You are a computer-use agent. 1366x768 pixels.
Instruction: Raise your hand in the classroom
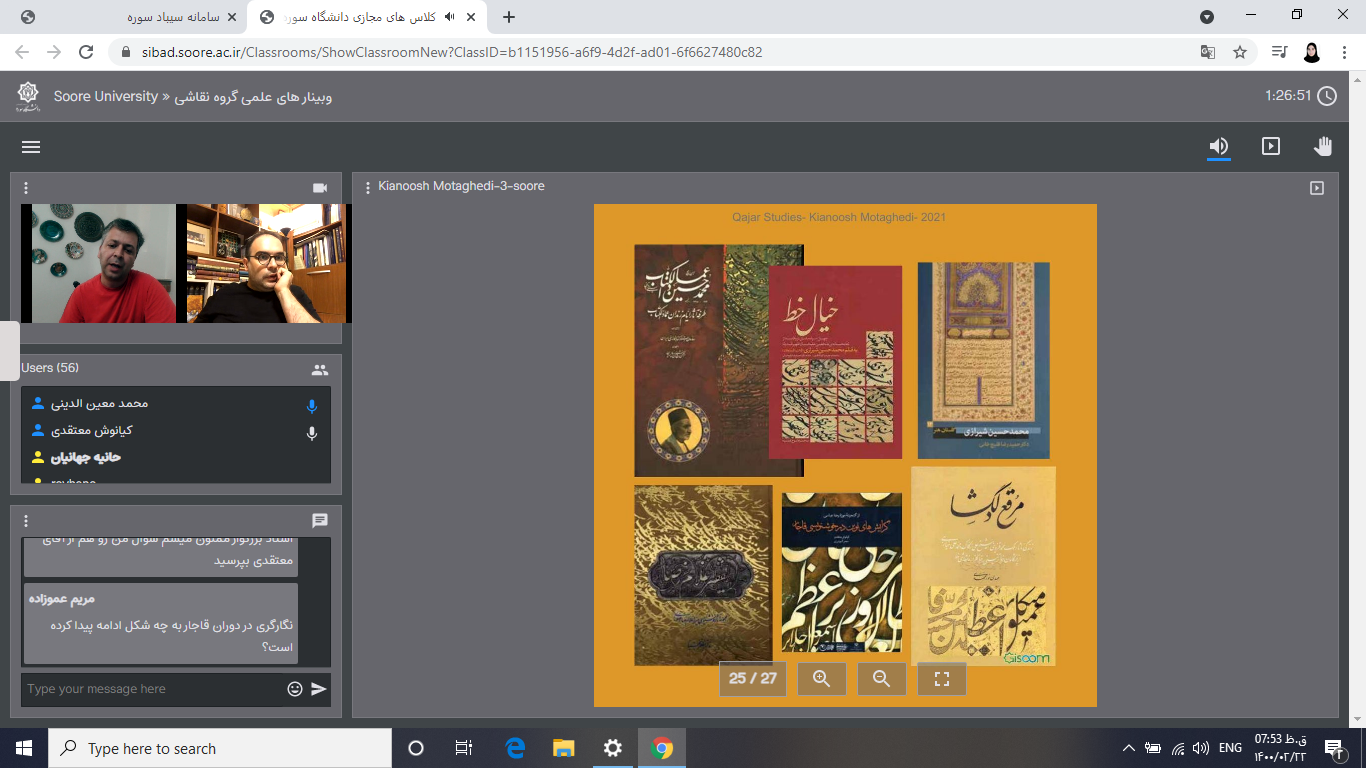(1323, 147)
